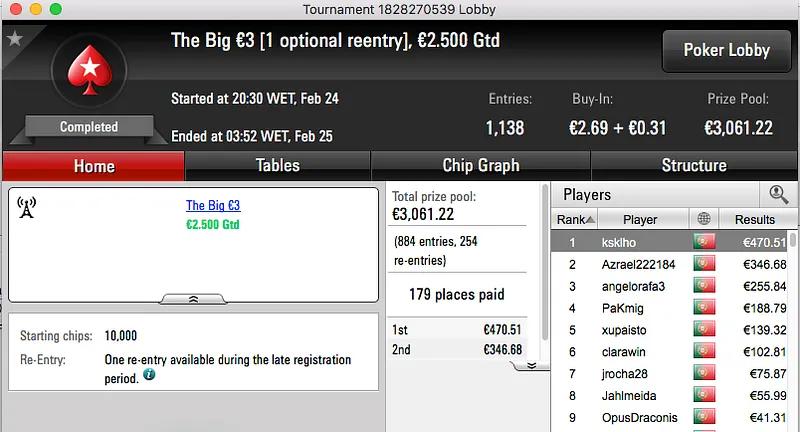Click the broadcast antenna icon

coord(27,207)
